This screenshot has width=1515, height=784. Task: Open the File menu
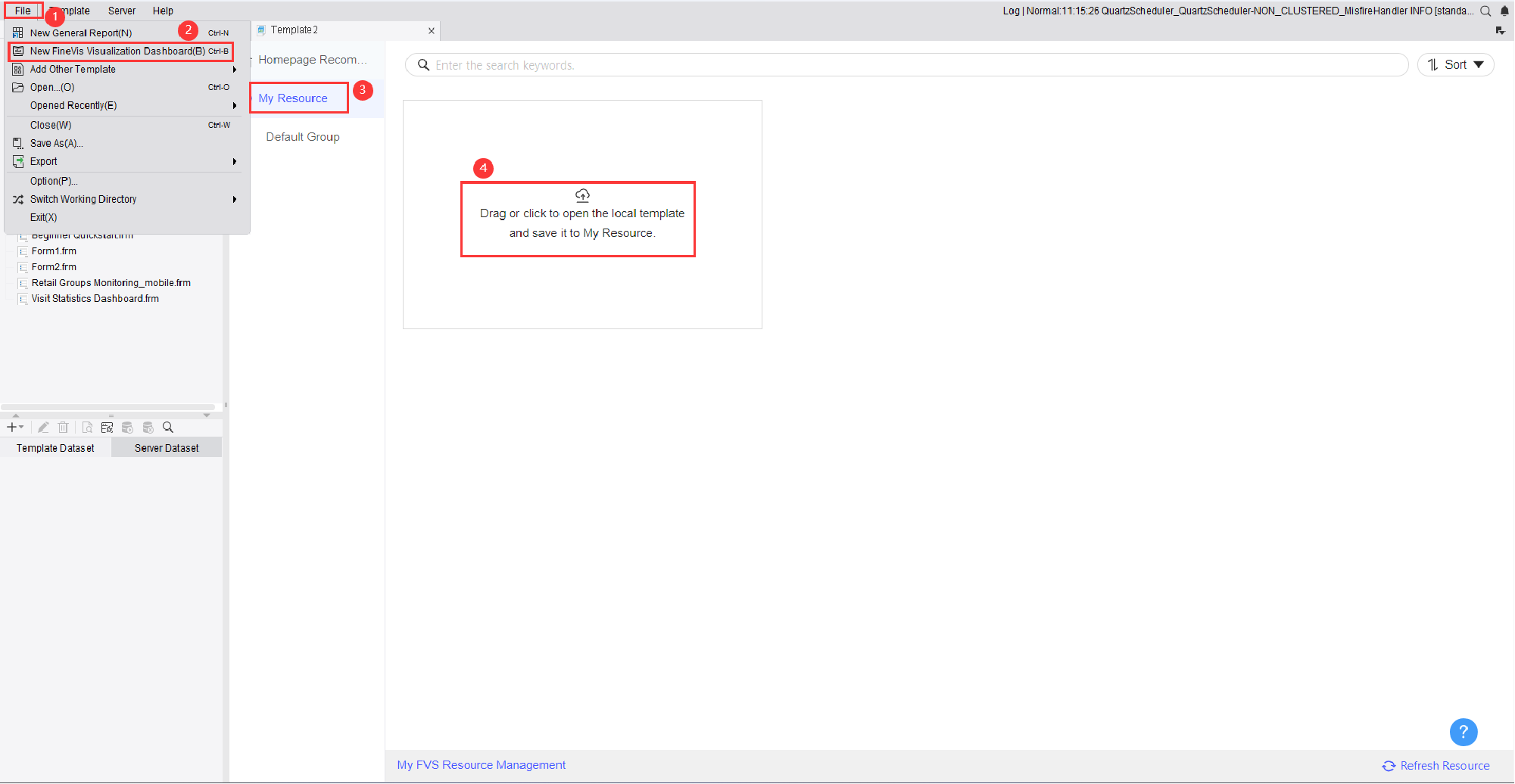(x=23, y=11)
